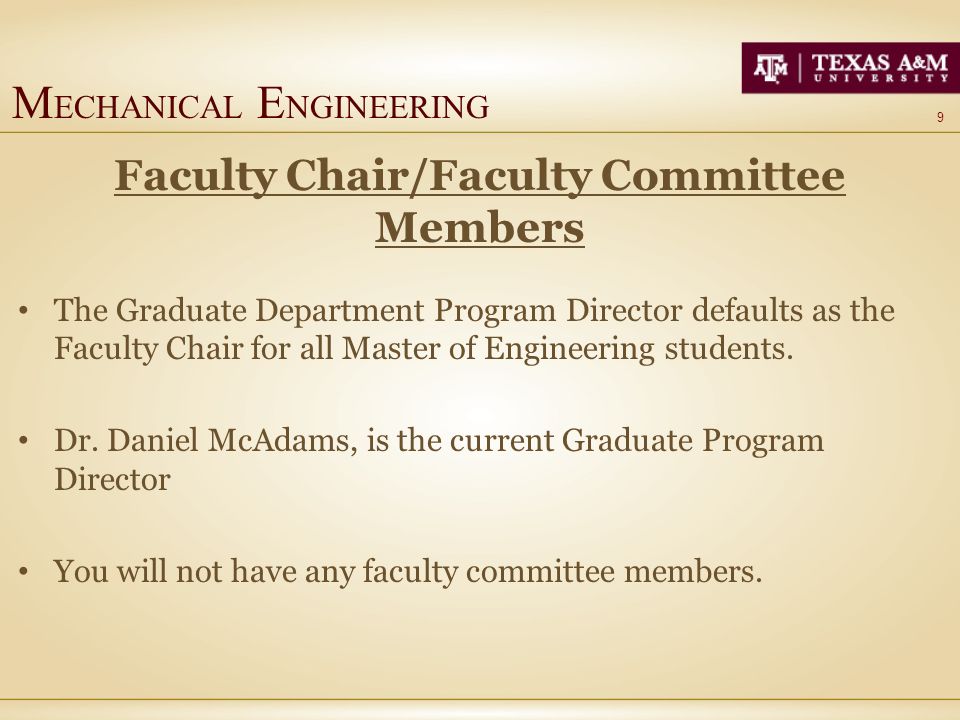Viewport: 960px width, 720px height.
Task: Click the Texas A&M University logo
Action: [x=850, y=68]
